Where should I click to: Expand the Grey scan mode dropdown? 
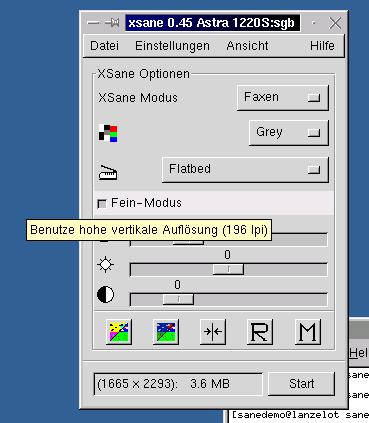[x=289, y=133]
